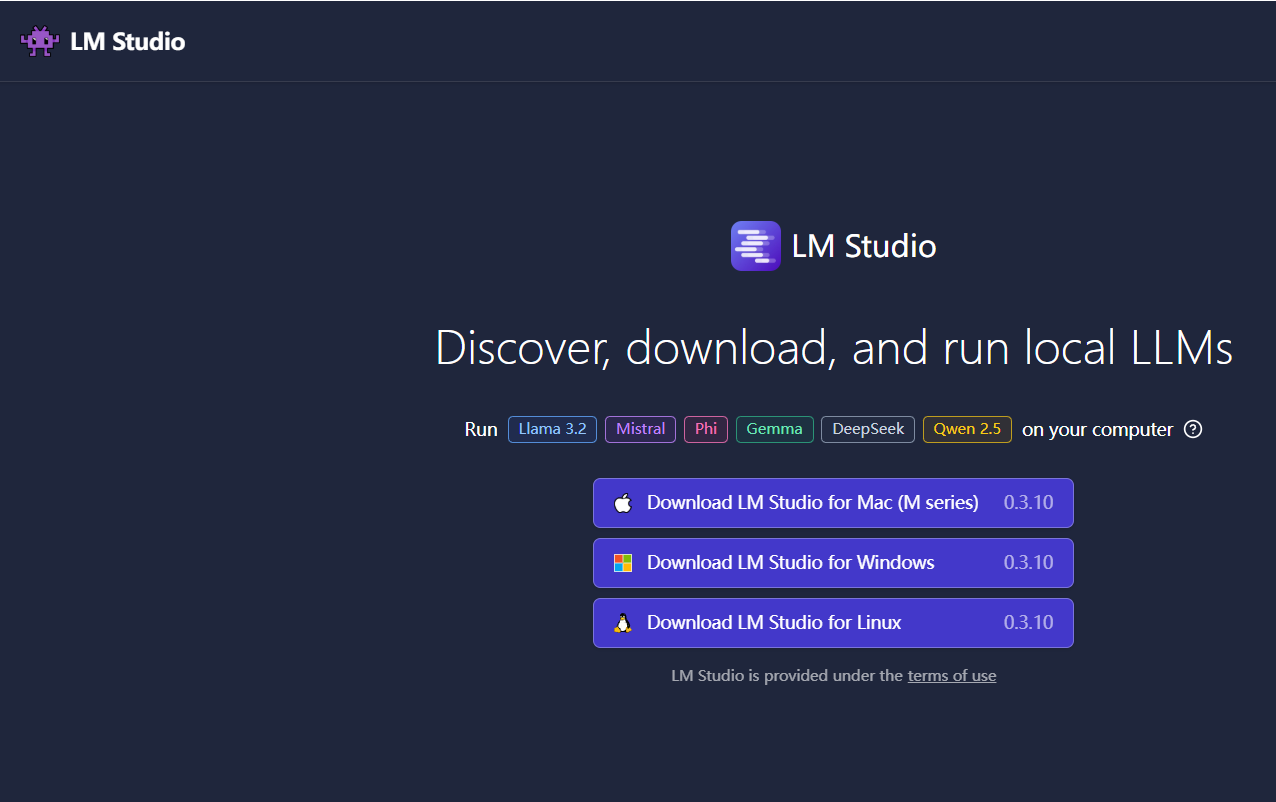The height and width of the screenshot is (802, 1276).
Task: Click the LM Studio header title text
Action: tap(128, 42)
